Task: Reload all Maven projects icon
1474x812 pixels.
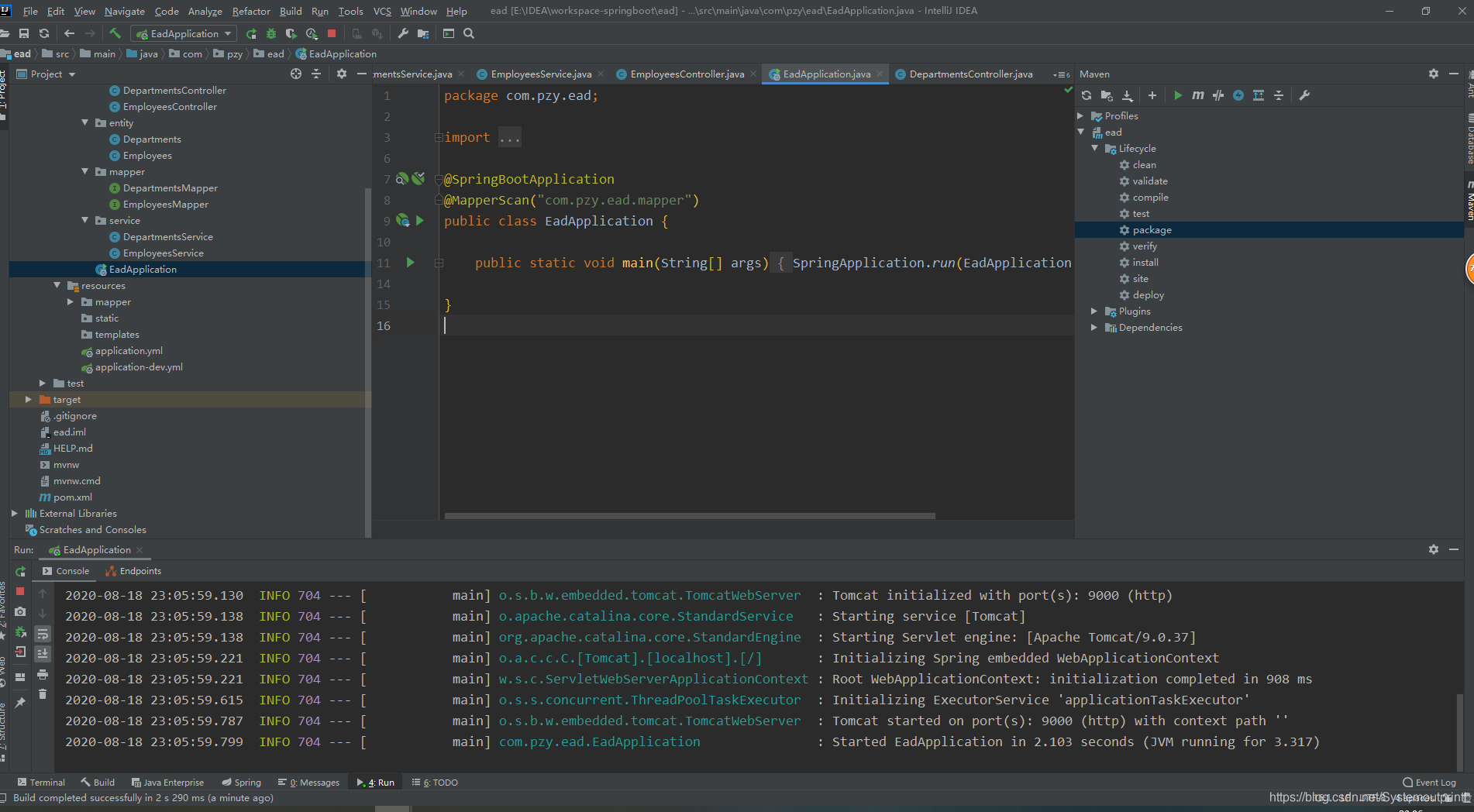Action: pyautogui.click(x=1087, y=95)
